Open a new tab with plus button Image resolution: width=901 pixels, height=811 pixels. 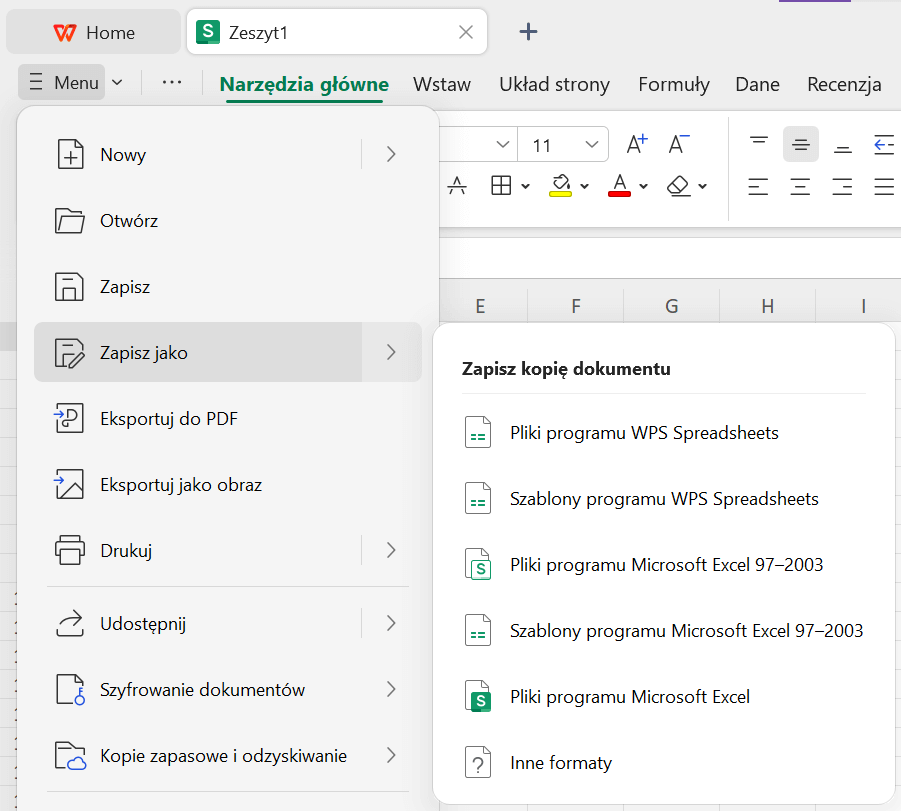[529, 32]
